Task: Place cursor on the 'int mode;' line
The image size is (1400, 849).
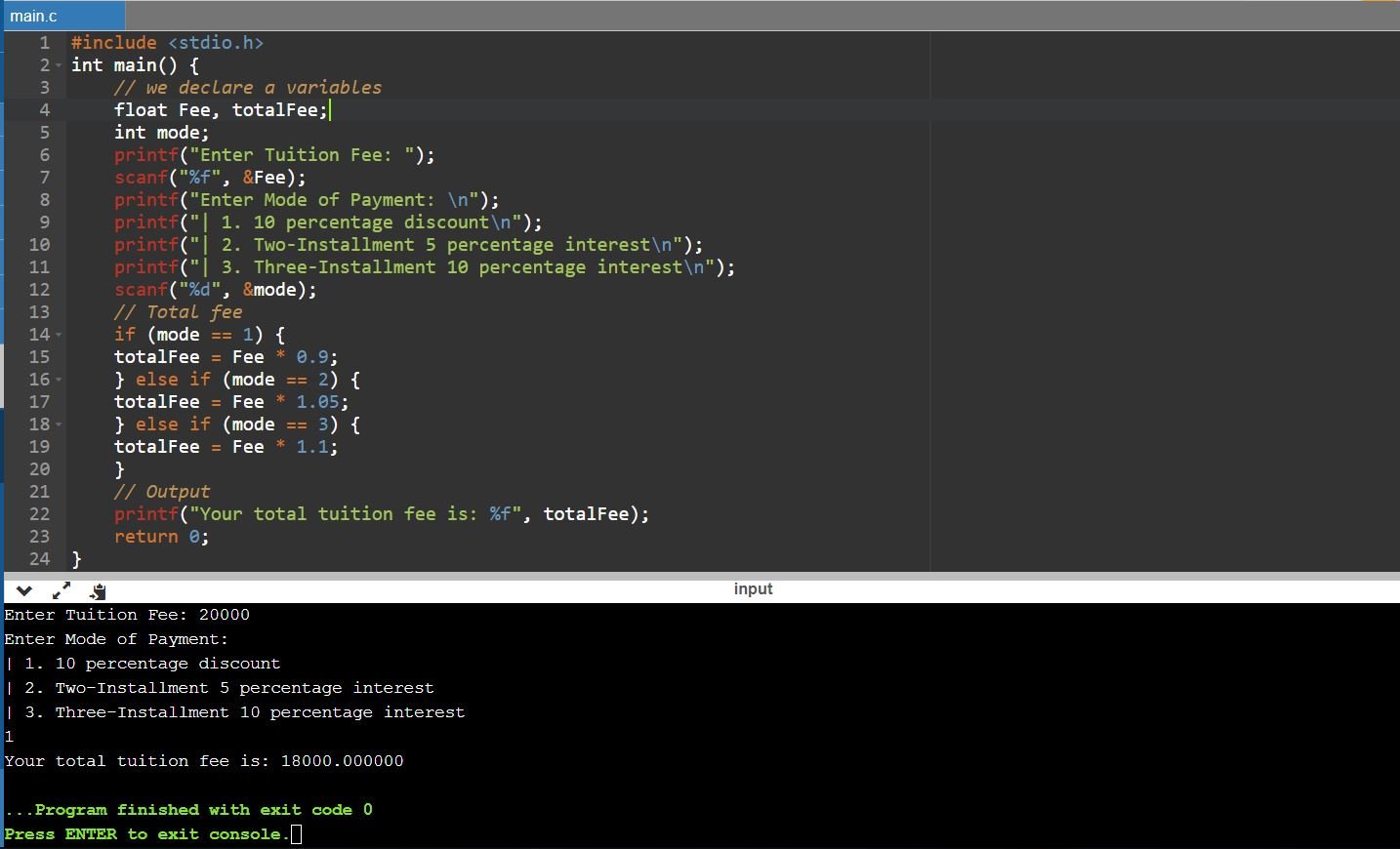Action: click(161, 133)
